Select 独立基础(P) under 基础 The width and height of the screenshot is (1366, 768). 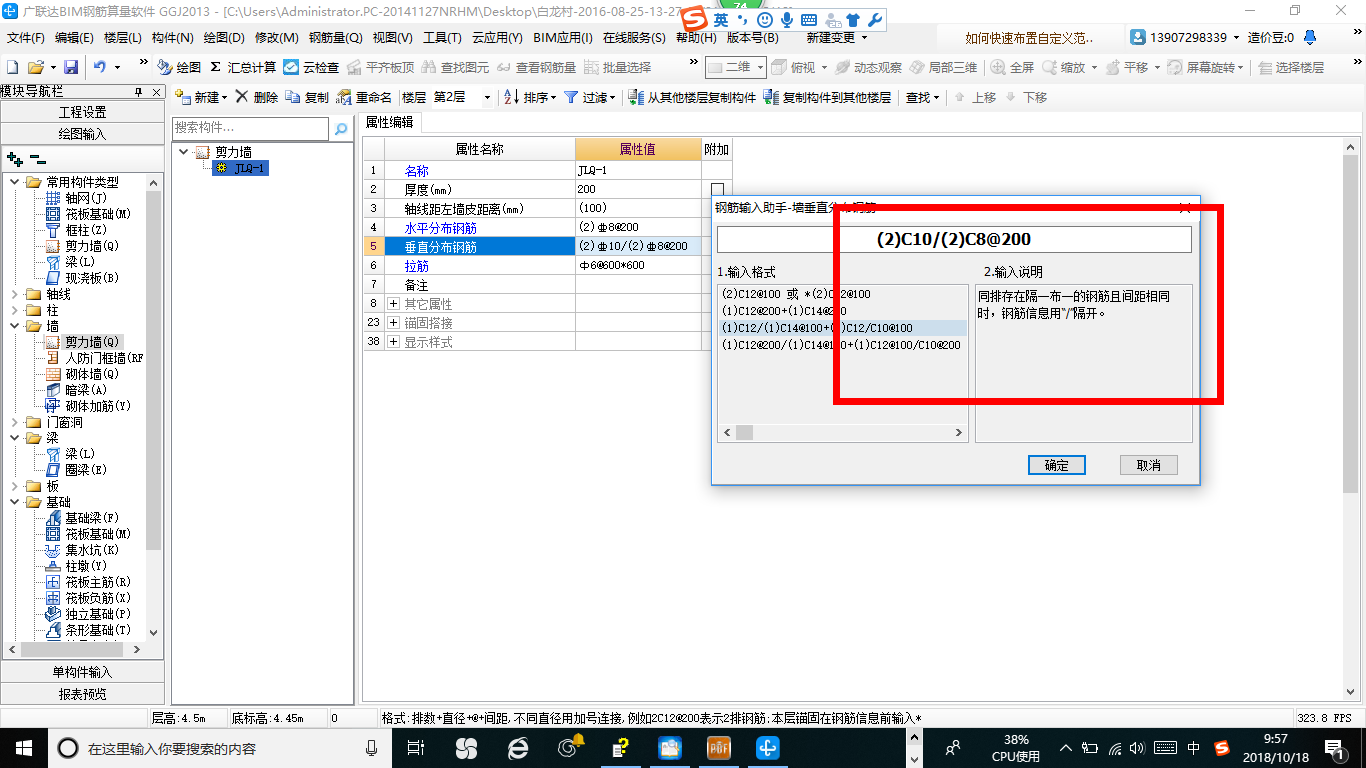click(89, 614)
